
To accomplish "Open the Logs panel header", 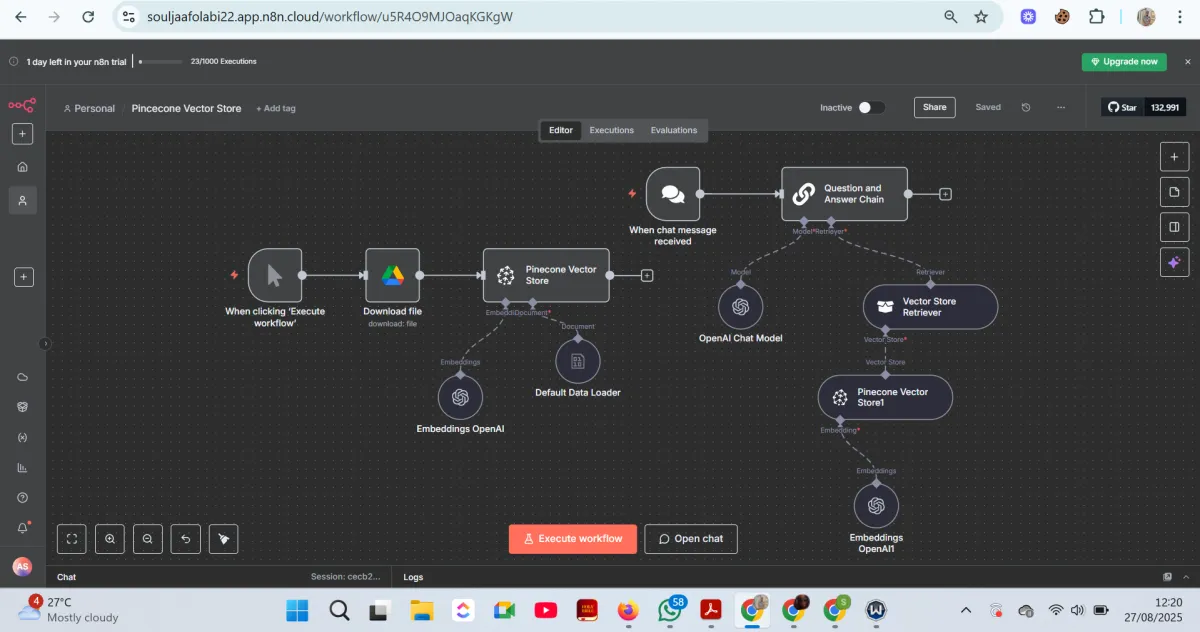I will click(x=413, y=577).
